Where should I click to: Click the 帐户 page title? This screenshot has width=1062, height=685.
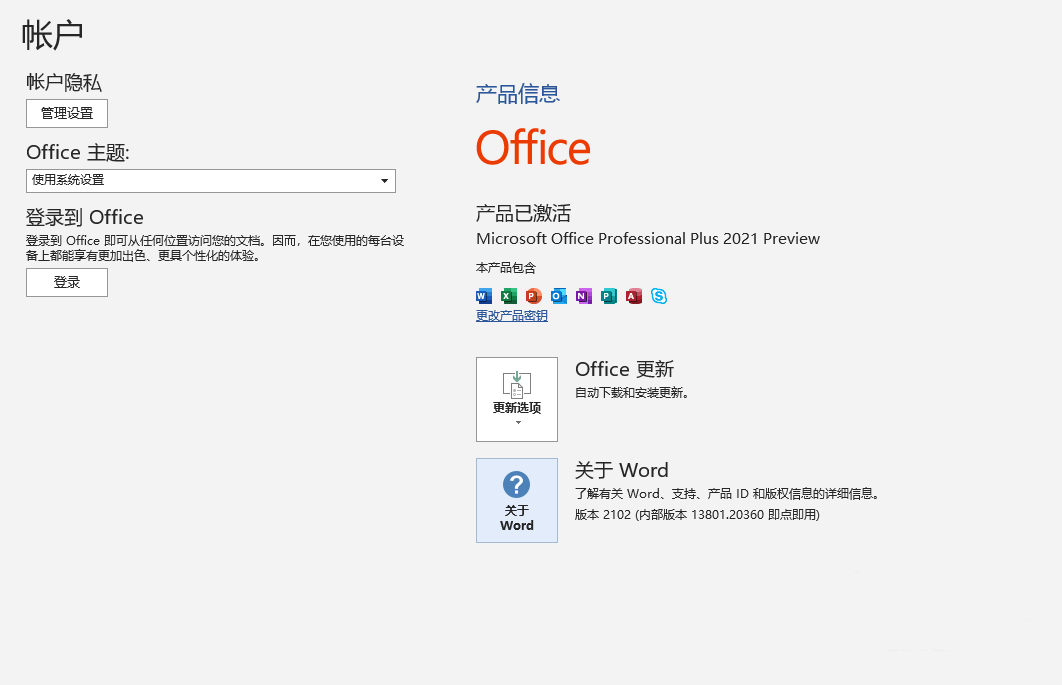click(x=52, y=34)
